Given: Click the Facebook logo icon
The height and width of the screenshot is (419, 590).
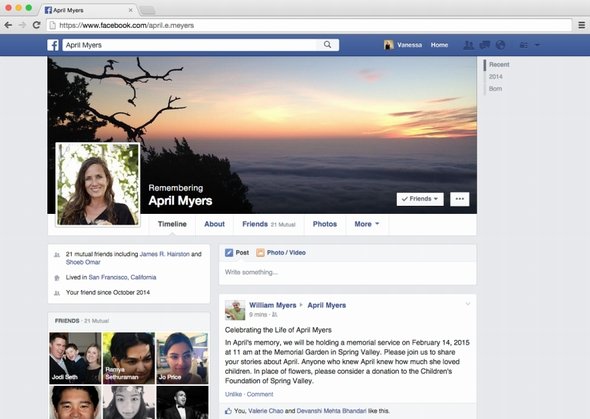Looking at the screenshot, I should [x=53, y=45].
